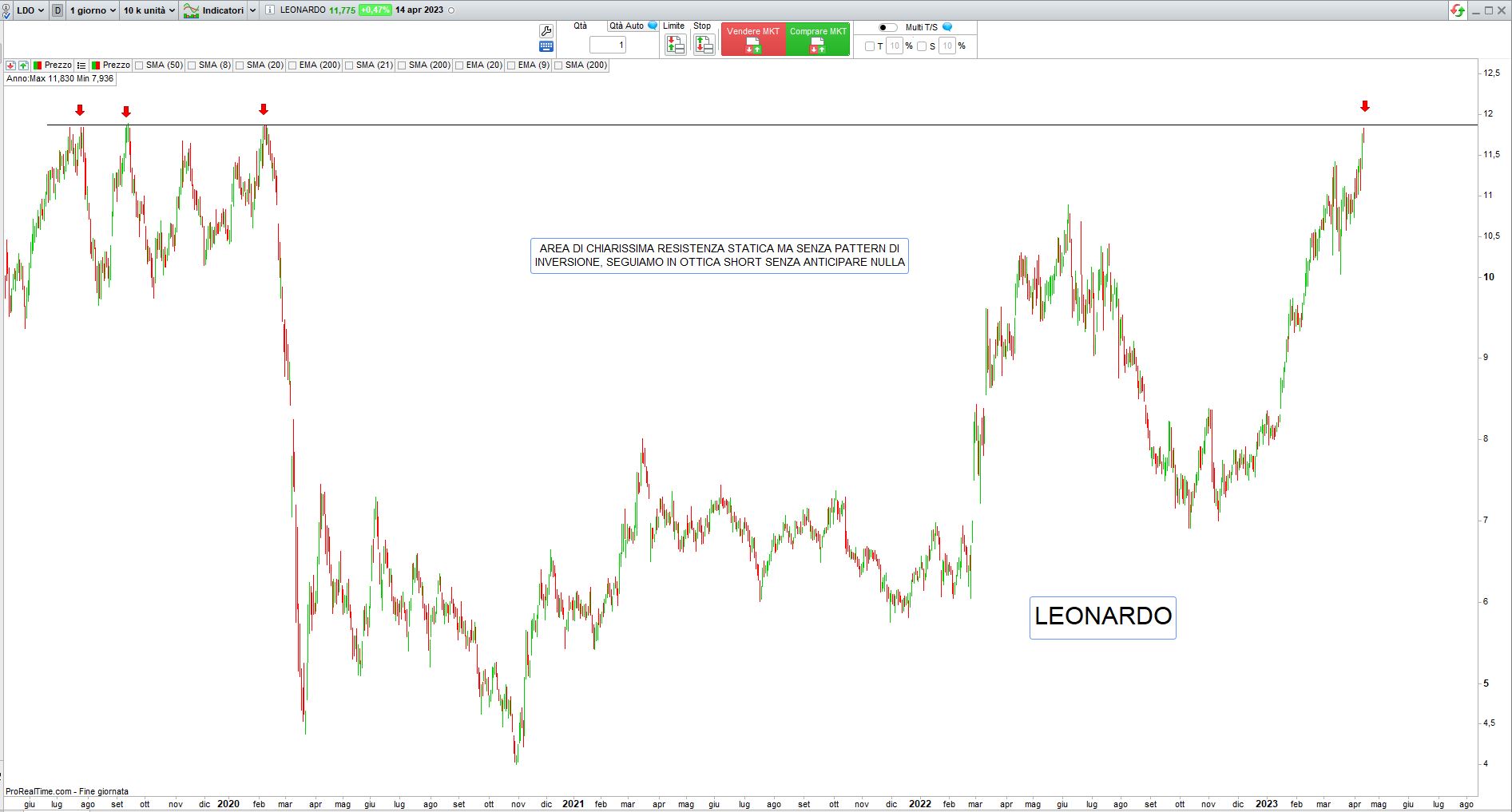Click the 'ProRealTime.com - Fine giornata' text
This screenshot has height=812, width=1512.
[x=67, y=791]
